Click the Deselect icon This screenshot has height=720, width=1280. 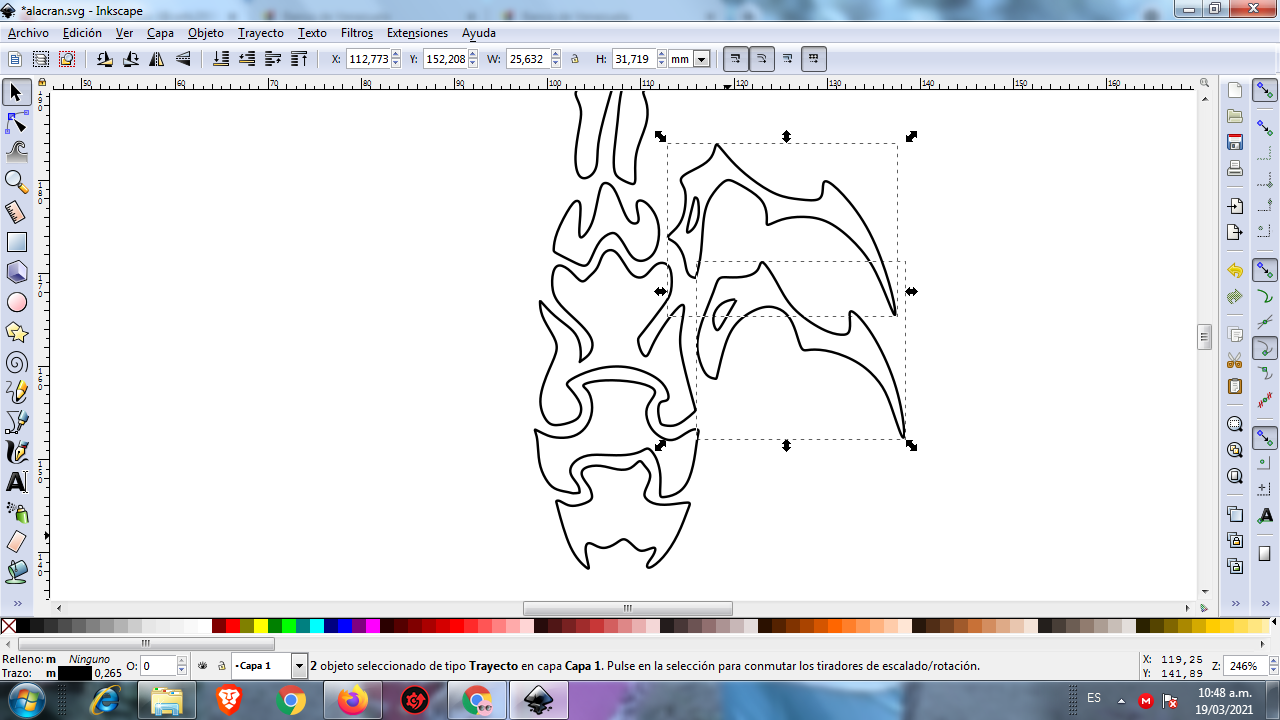[x=67, y=59]
